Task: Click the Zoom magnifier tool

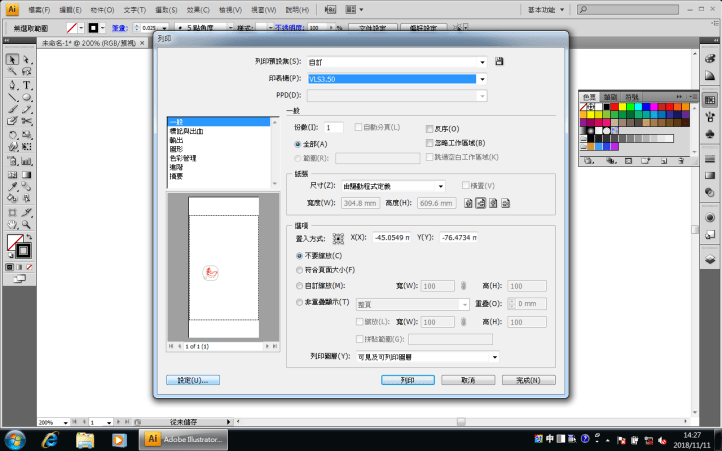Action: click(x=26, y=225)
